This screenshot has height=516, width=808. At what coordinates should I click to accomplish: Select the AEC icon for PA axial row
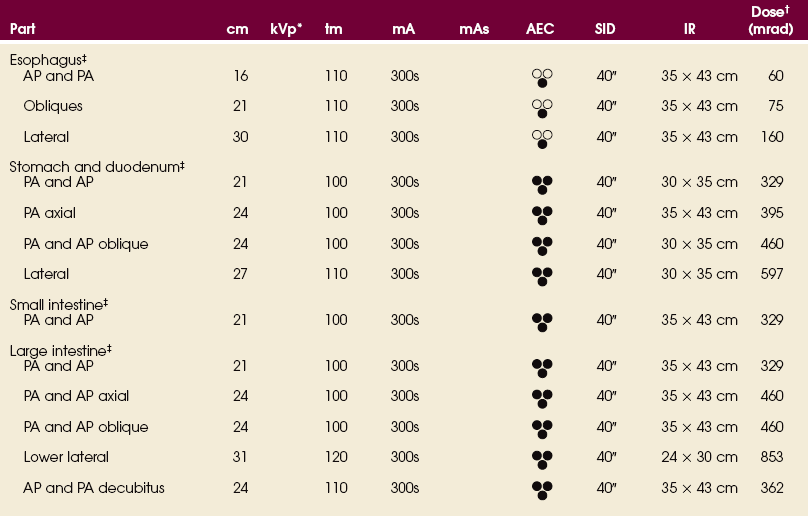click(542, 215)
